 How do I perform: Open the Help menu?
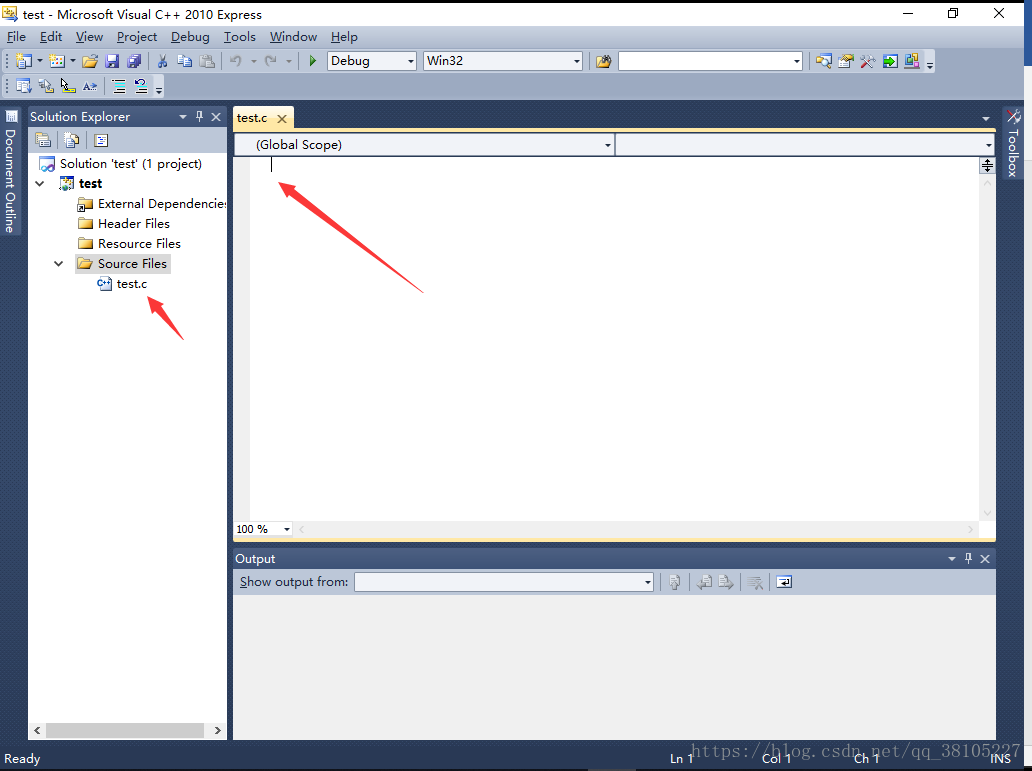tap(344, 37)
